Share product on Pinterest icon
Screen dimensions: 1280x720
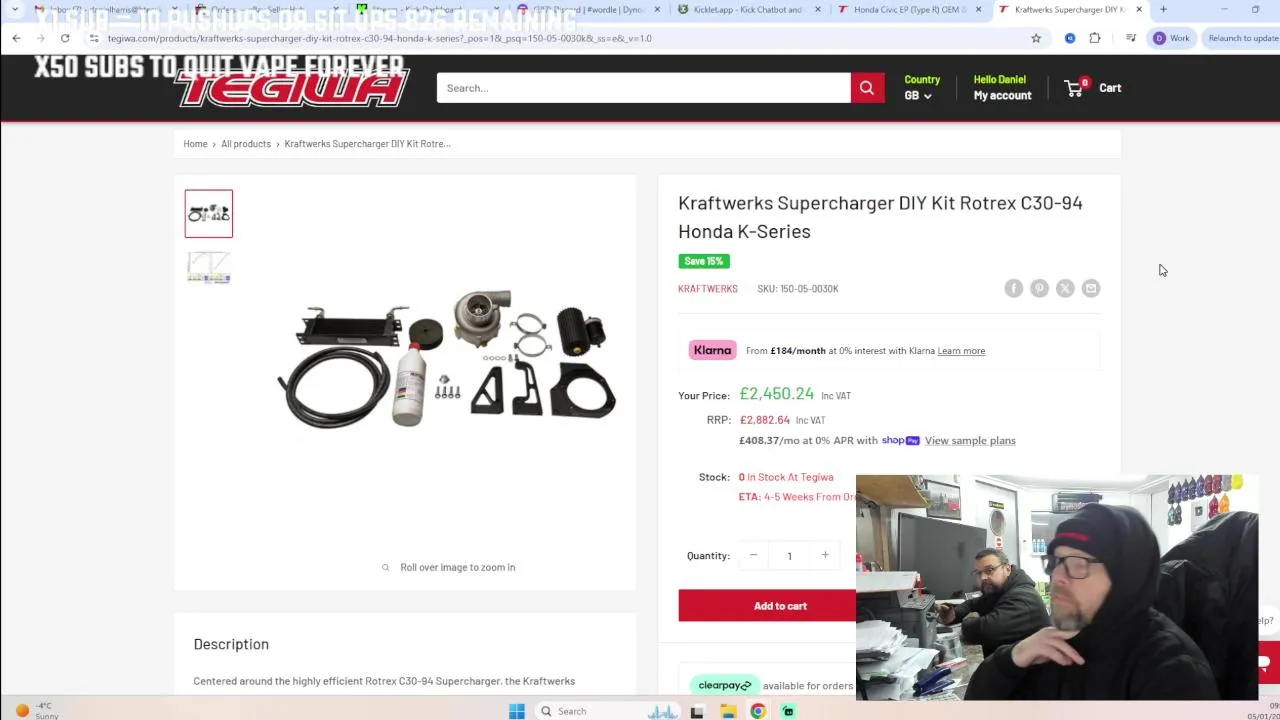click(1040, 288)
